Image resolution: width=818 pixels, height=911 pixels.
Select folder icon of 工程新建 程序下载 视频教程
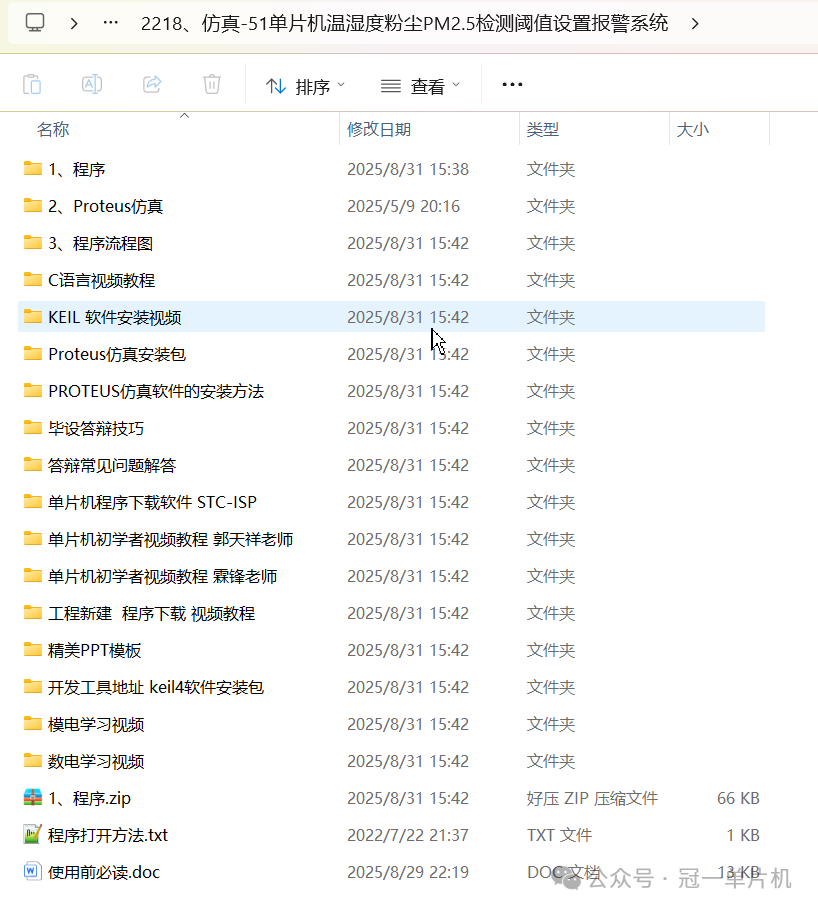33,613
